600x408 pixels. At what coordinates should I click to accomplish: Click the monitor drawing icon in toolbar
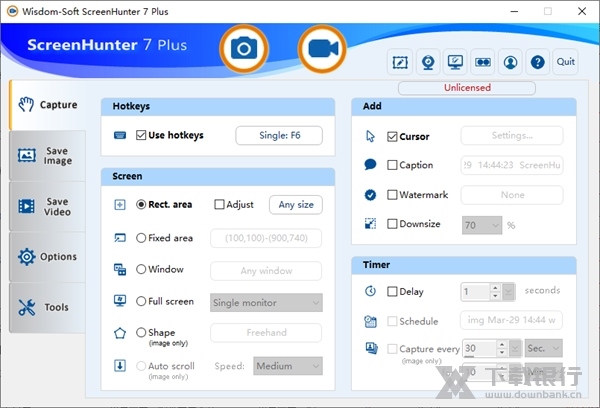tap(455, 61)
